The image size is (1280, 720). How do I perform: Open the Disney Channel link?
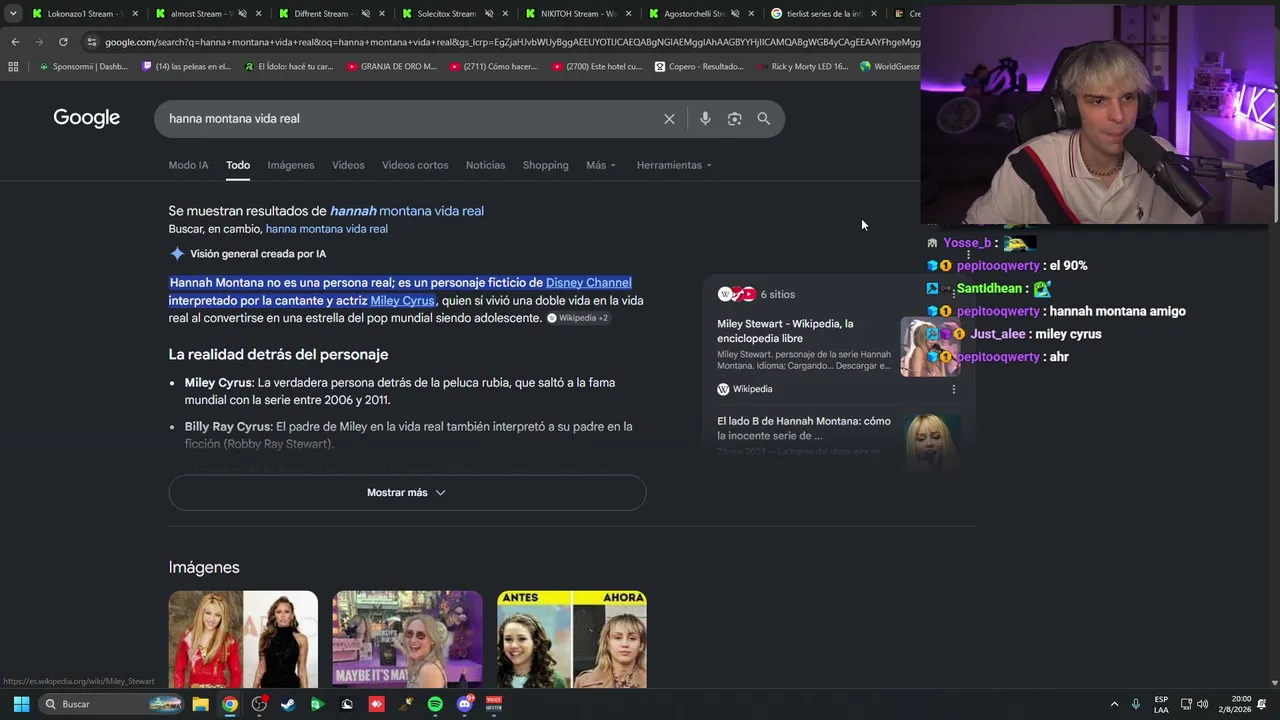point(589,283)
